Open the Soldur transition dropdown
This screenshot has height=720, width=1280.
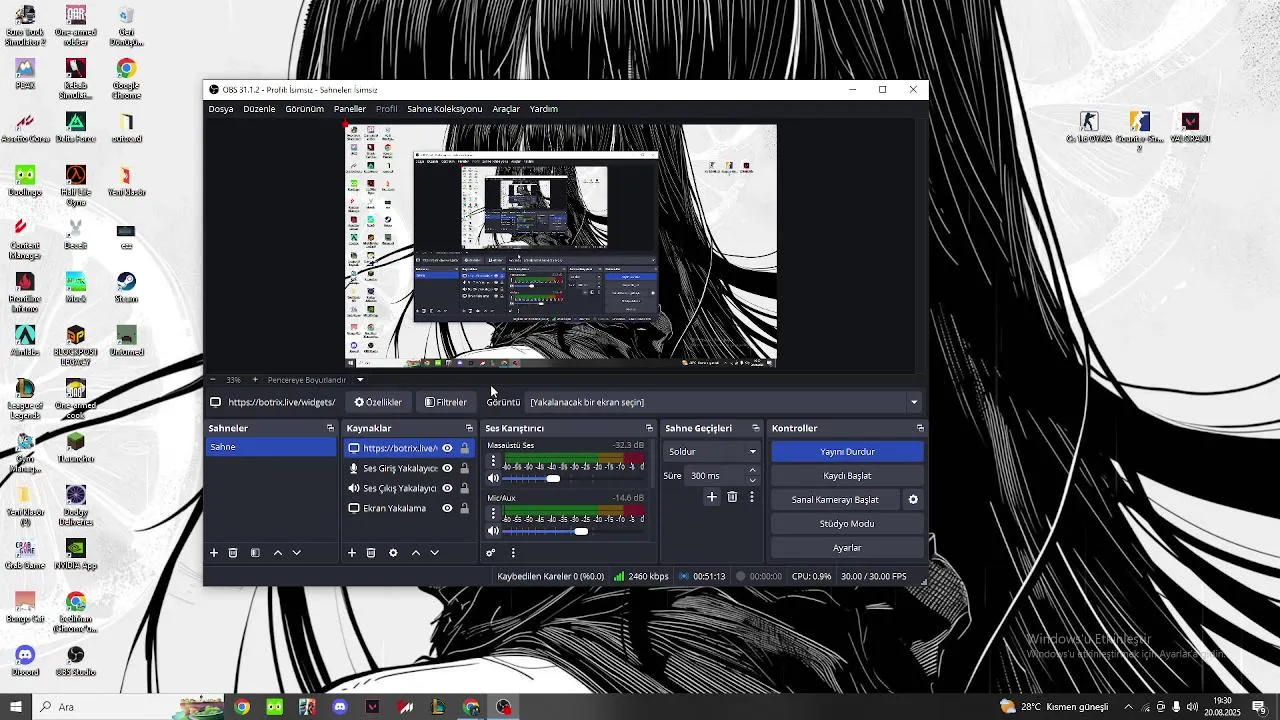pos(712,452)
